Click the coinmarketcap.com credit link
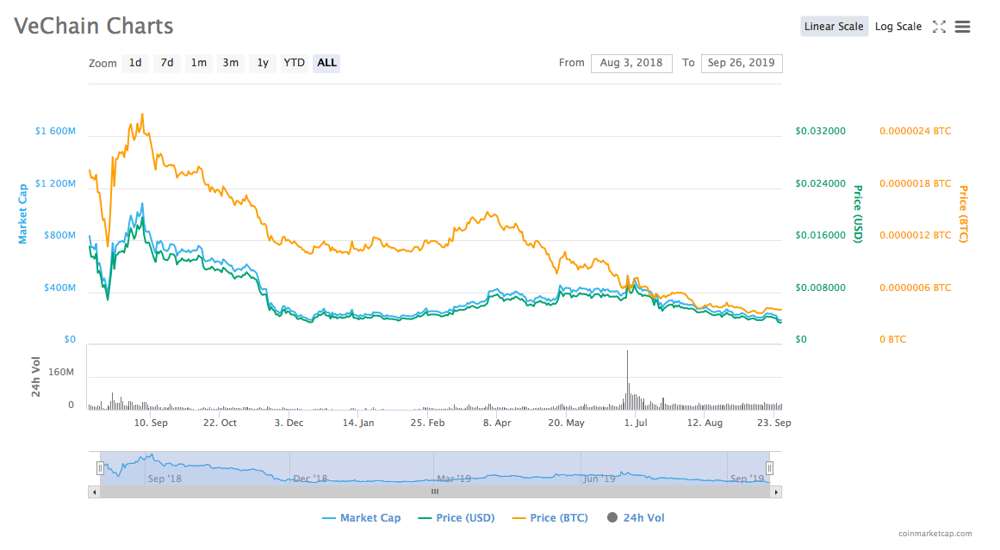 click(x=935, y=533)
